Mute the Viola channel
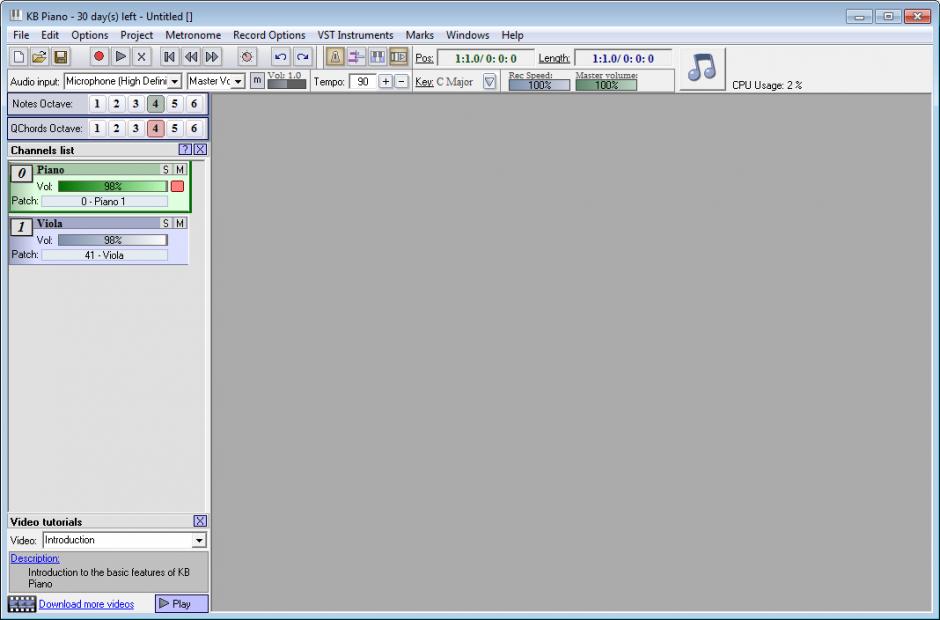The width and height of the screenshot is (940, 620). (x=180, y=223)
